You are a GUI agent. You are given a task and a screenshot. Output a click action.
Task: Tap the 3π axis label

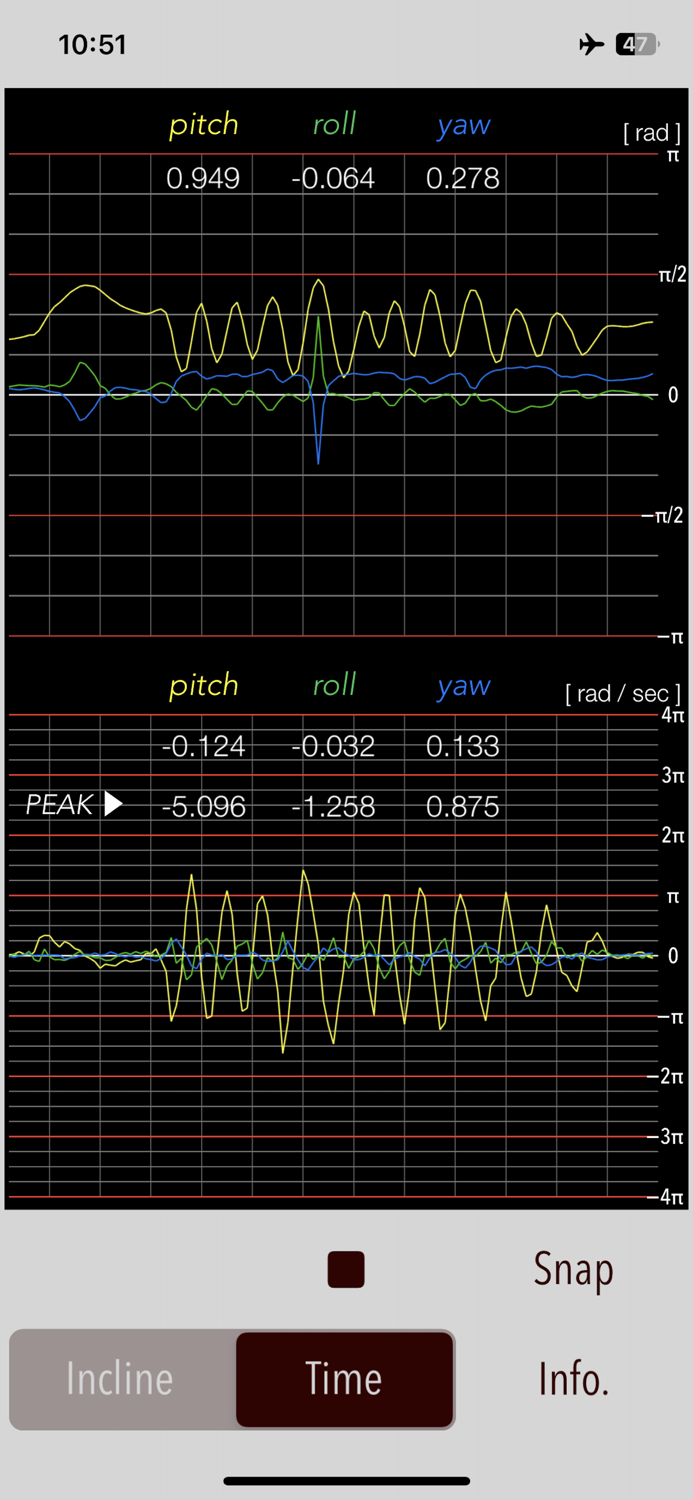[x=672, y=775]
